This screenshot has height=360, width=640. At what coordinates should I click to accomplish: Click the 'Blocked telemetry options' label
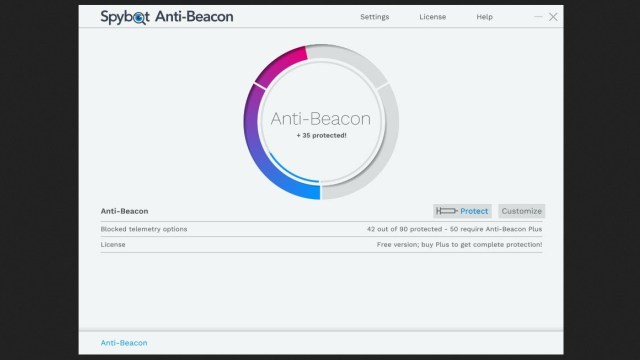144,229
